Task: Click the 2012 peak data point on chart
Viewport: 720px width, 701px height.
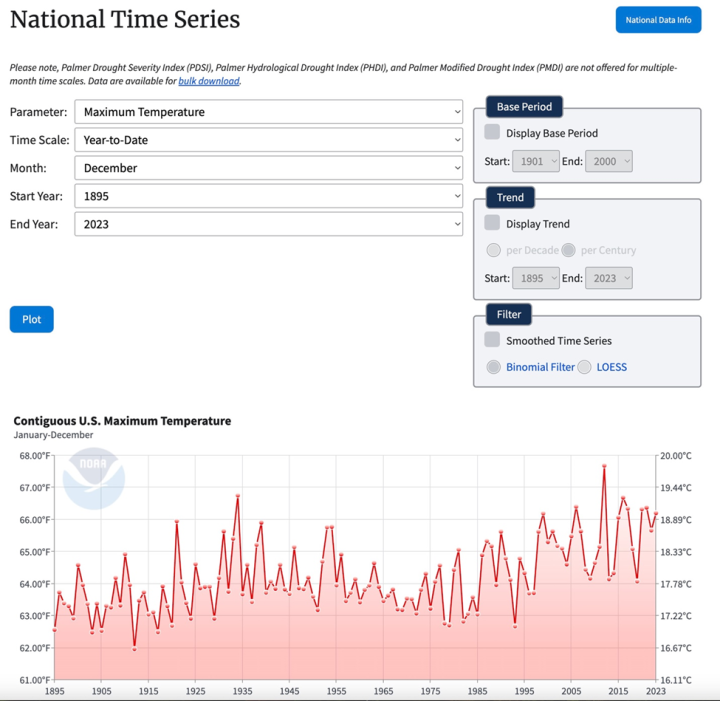Action: point(604,466)
